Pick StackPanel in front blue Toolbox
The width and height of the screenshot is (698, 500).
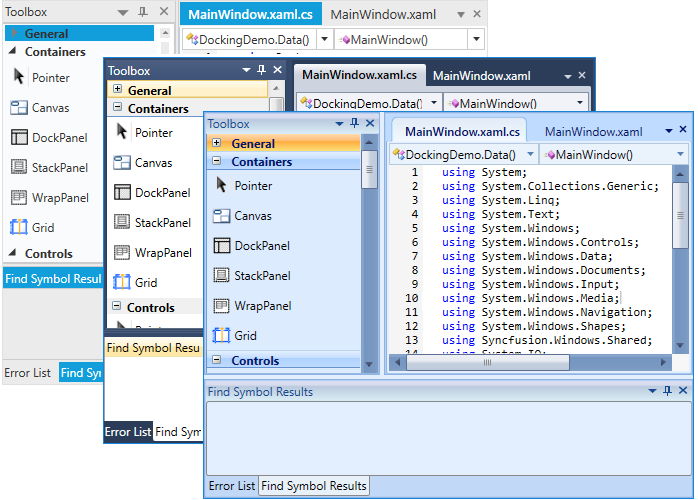coord(262,276)
